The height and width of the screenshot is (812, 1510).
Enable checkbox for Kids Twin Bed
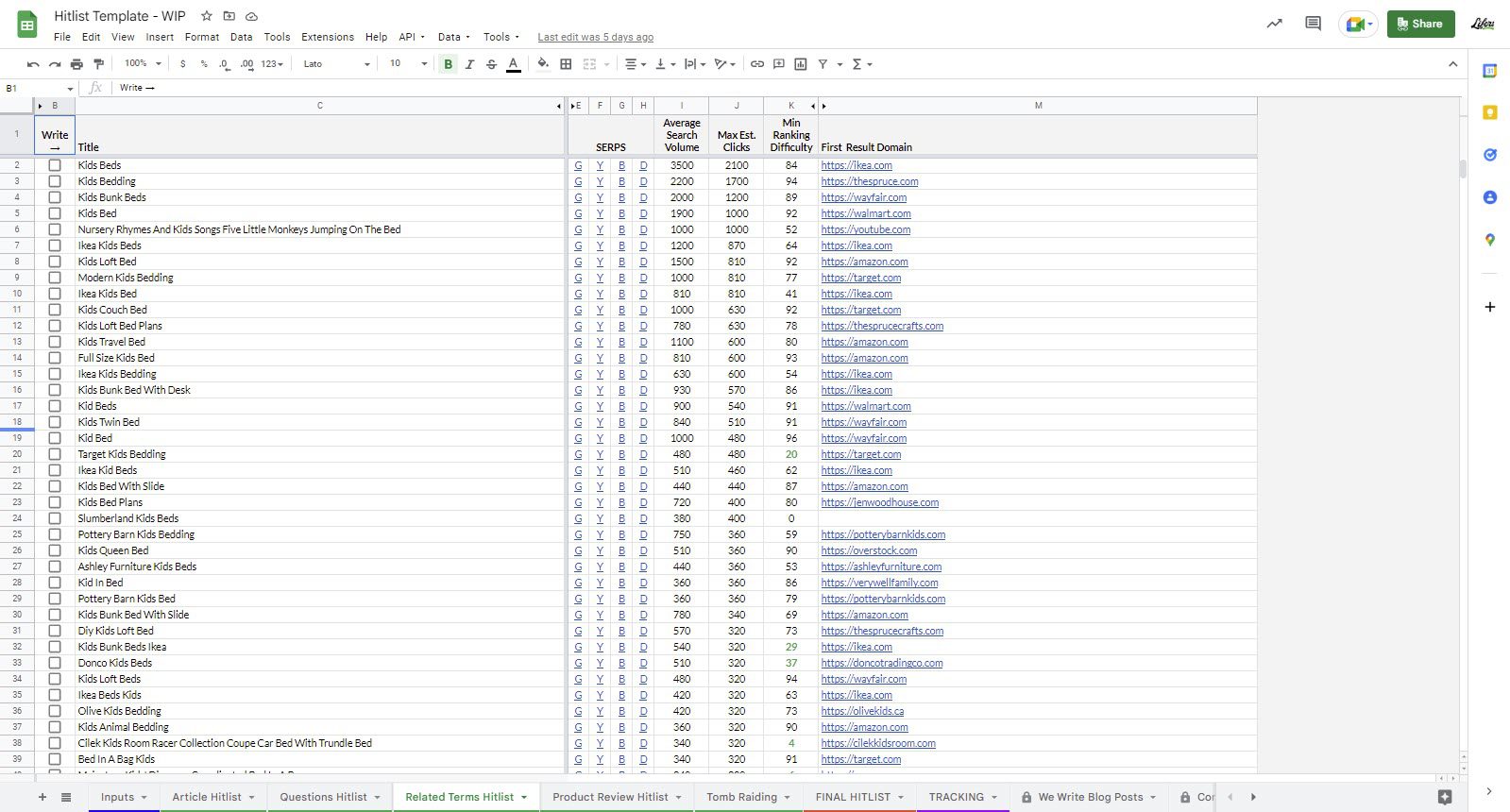coord(55,422)
